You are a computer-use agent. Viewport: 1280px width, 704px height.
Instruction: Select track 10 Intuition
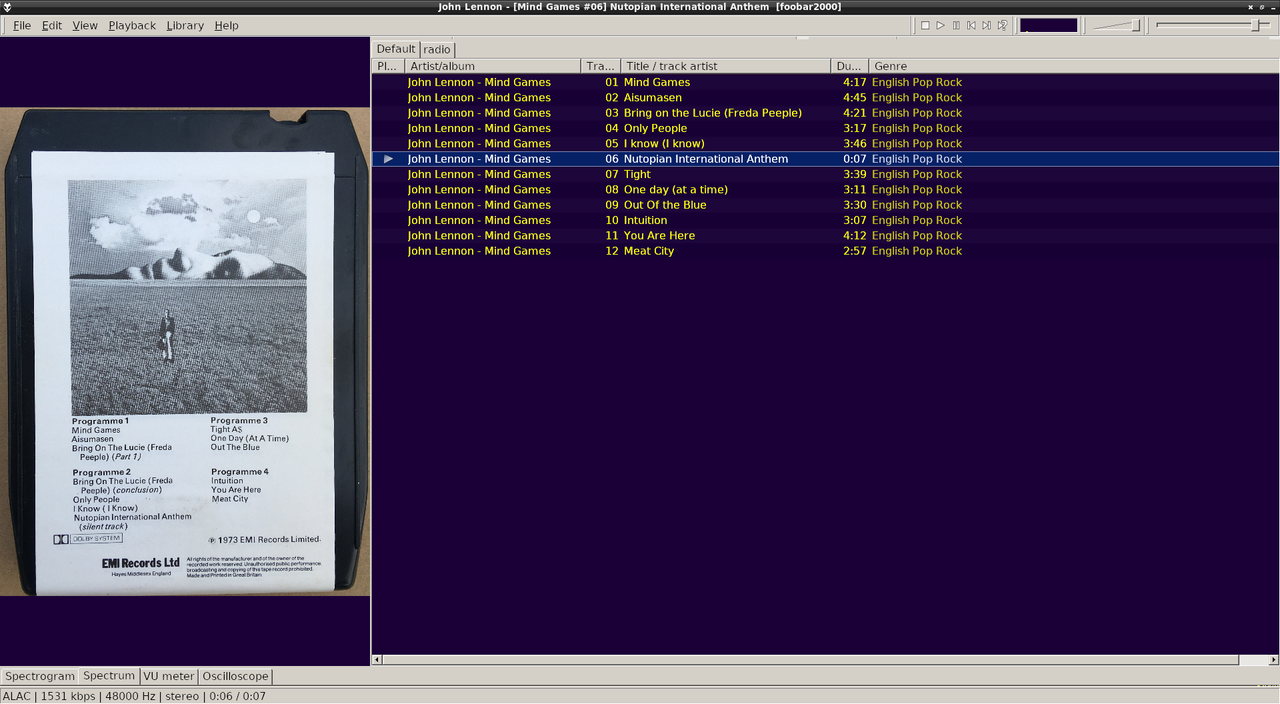pos(825,220)
